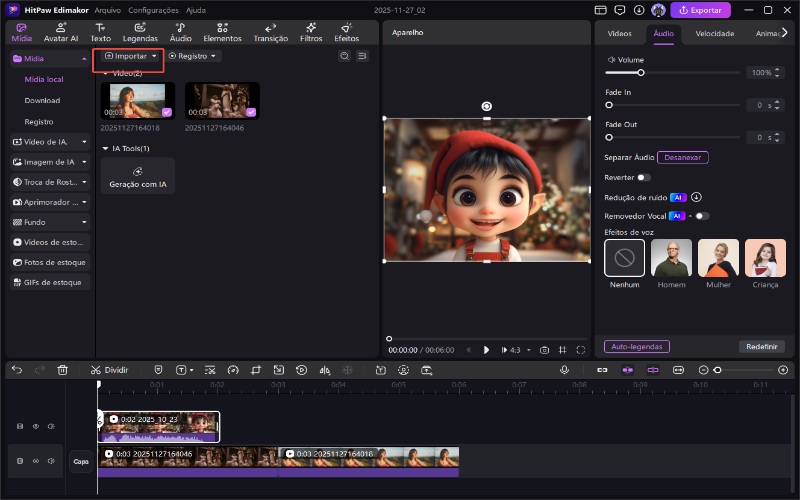Expand the Vídeo de IA sidebar section

[50, 142]
